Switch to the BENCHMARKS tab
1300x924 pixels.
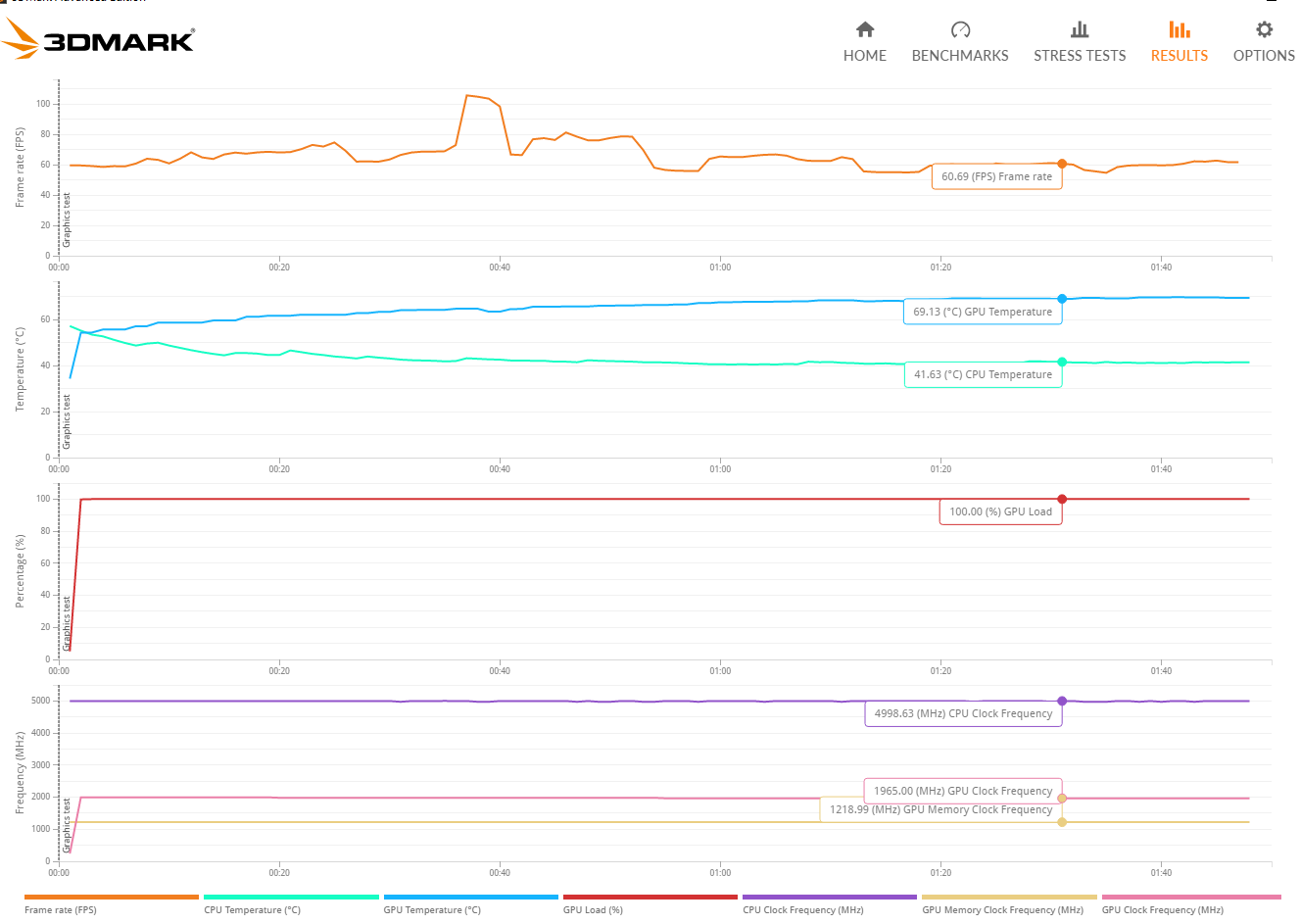(960, 56)
